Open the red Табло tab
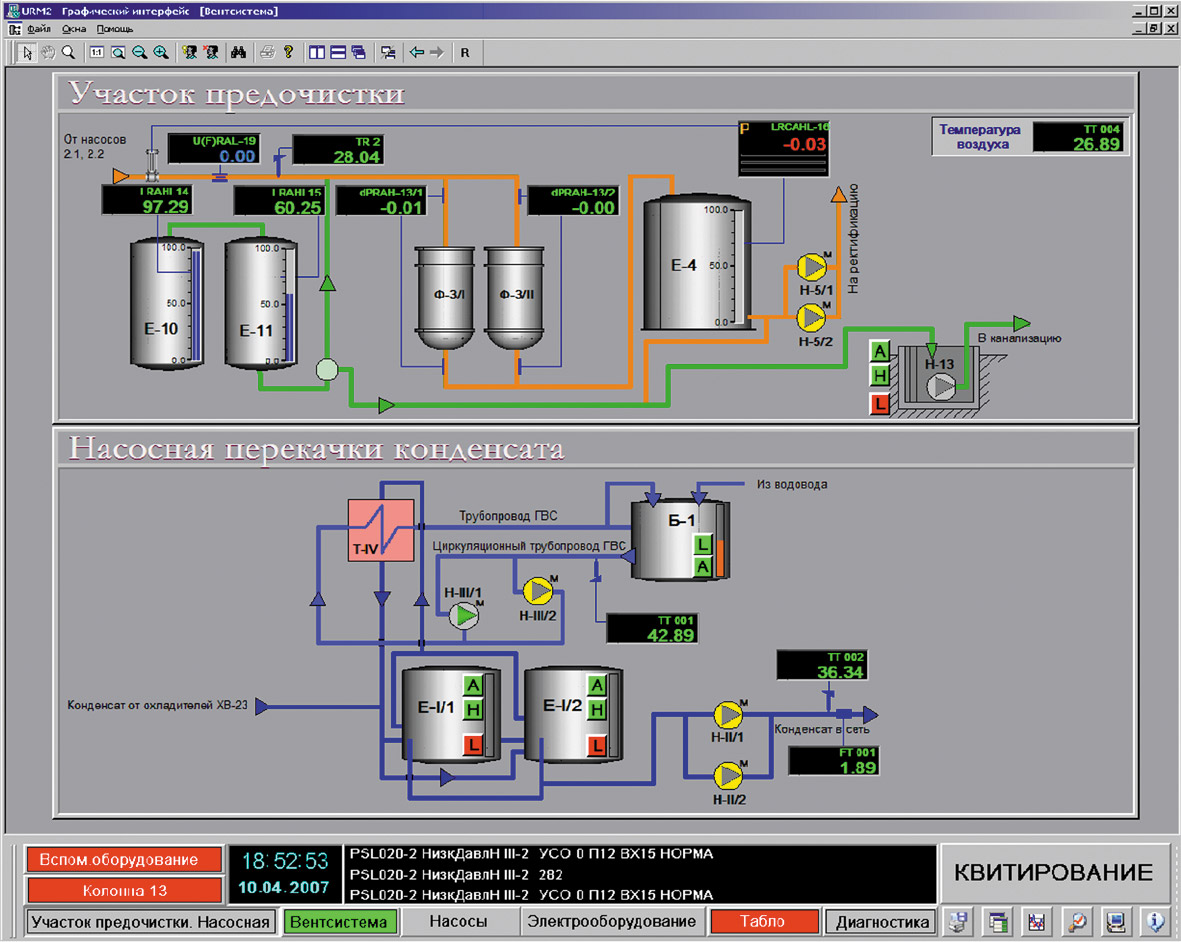 tap(763, 922)
